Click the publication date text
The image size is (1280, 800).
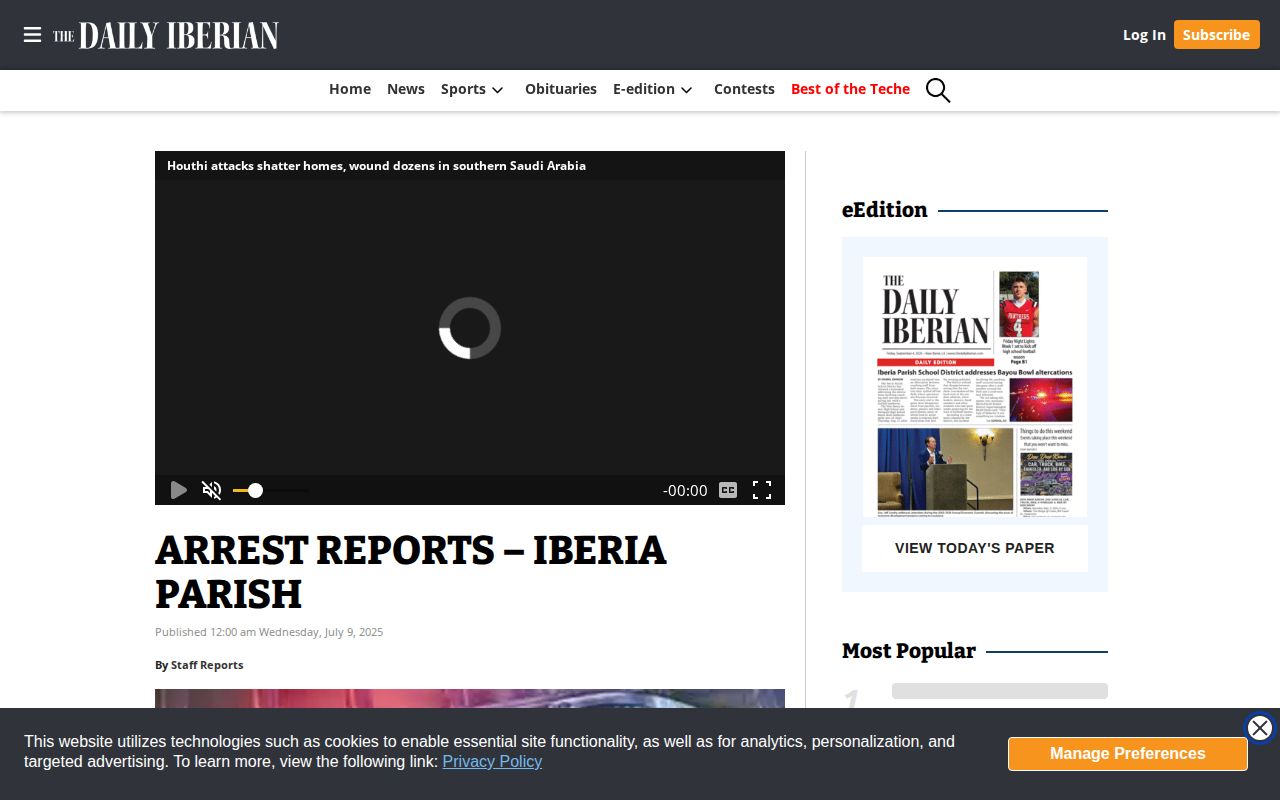(269, 632)
